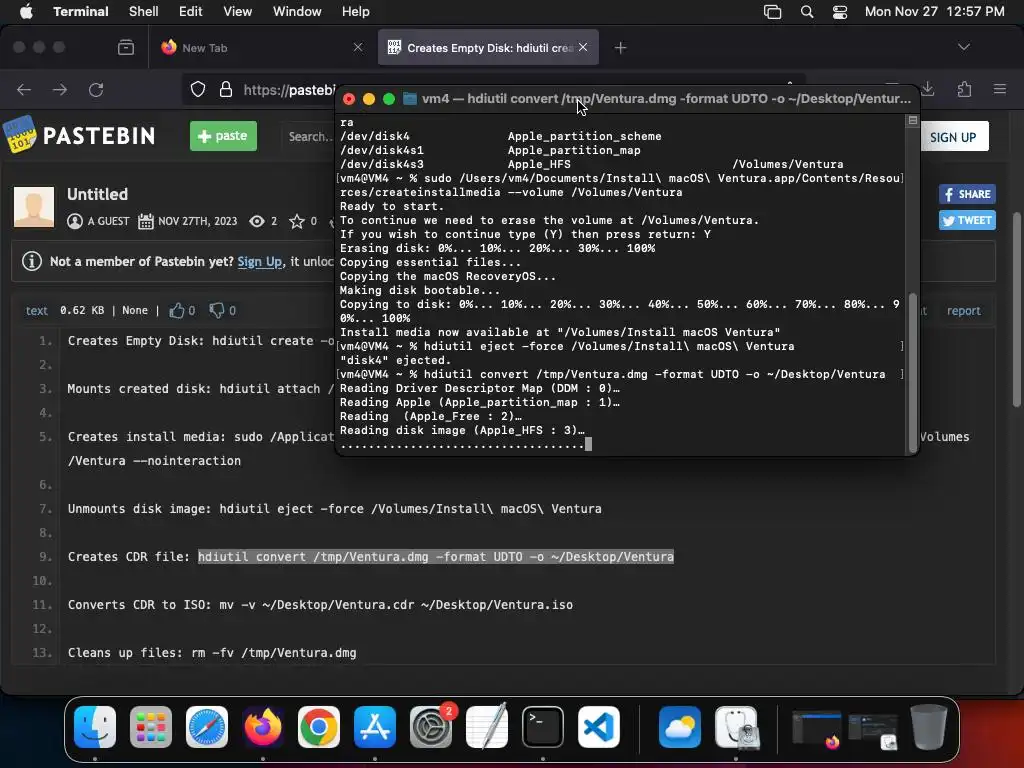Open TextEdit from the Dock
The image size is (1024, 768).
click(x=487, y=727)
